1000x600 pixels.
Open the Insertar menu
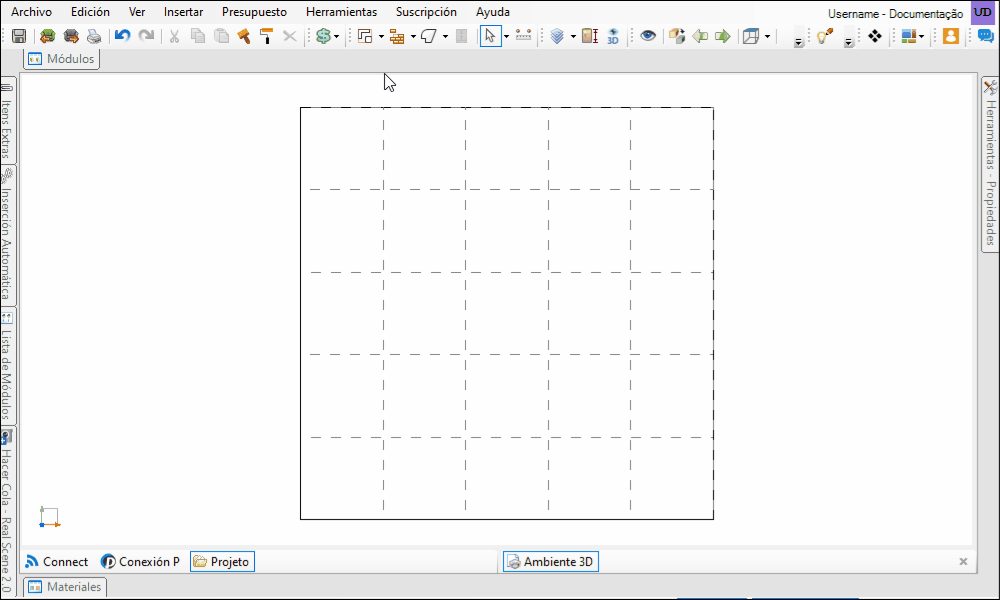tap(183, 12)
